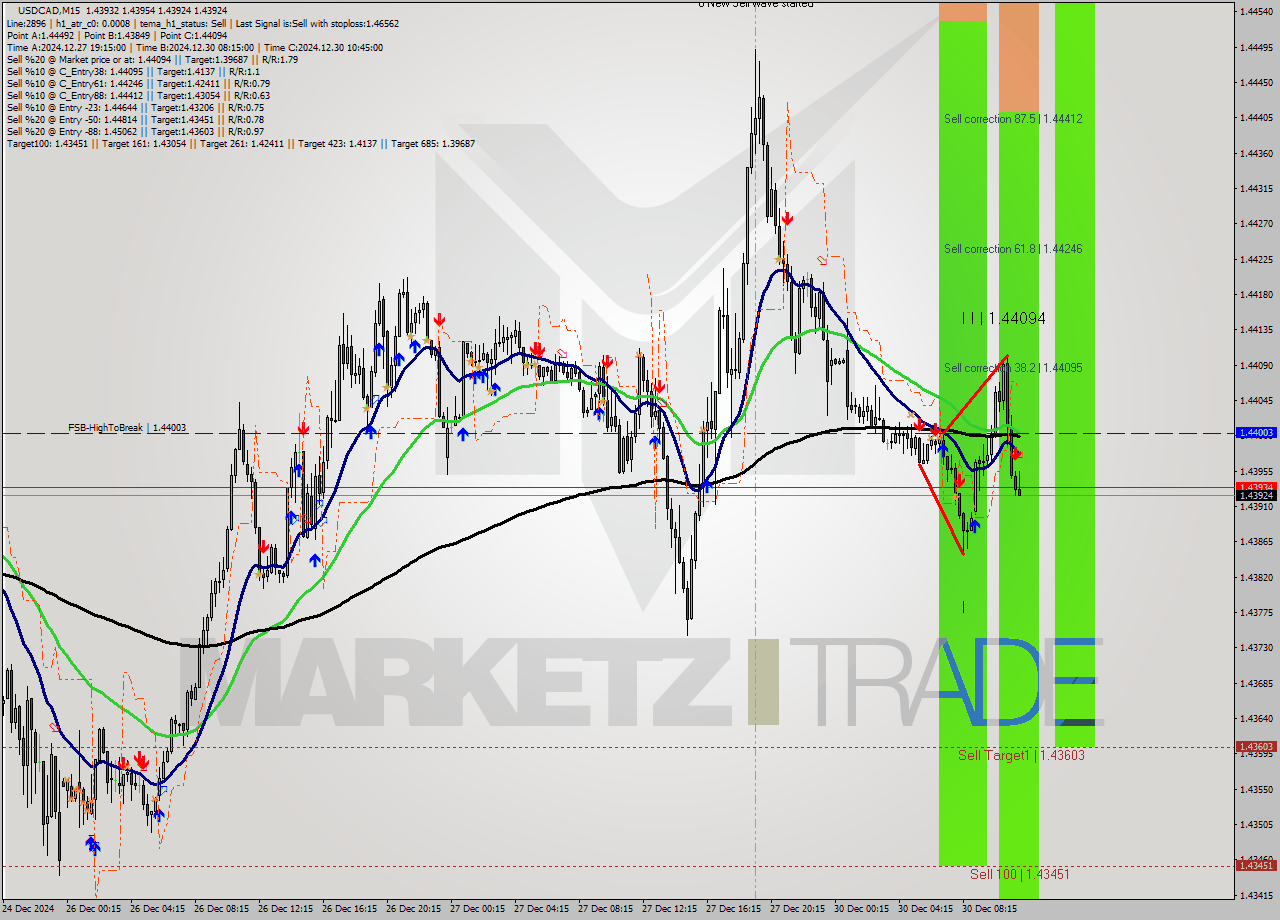The width and height of the screenshot is (1280, 920).
Task: Click the 1.44225 price axis label
Action: pos(1256,259)
